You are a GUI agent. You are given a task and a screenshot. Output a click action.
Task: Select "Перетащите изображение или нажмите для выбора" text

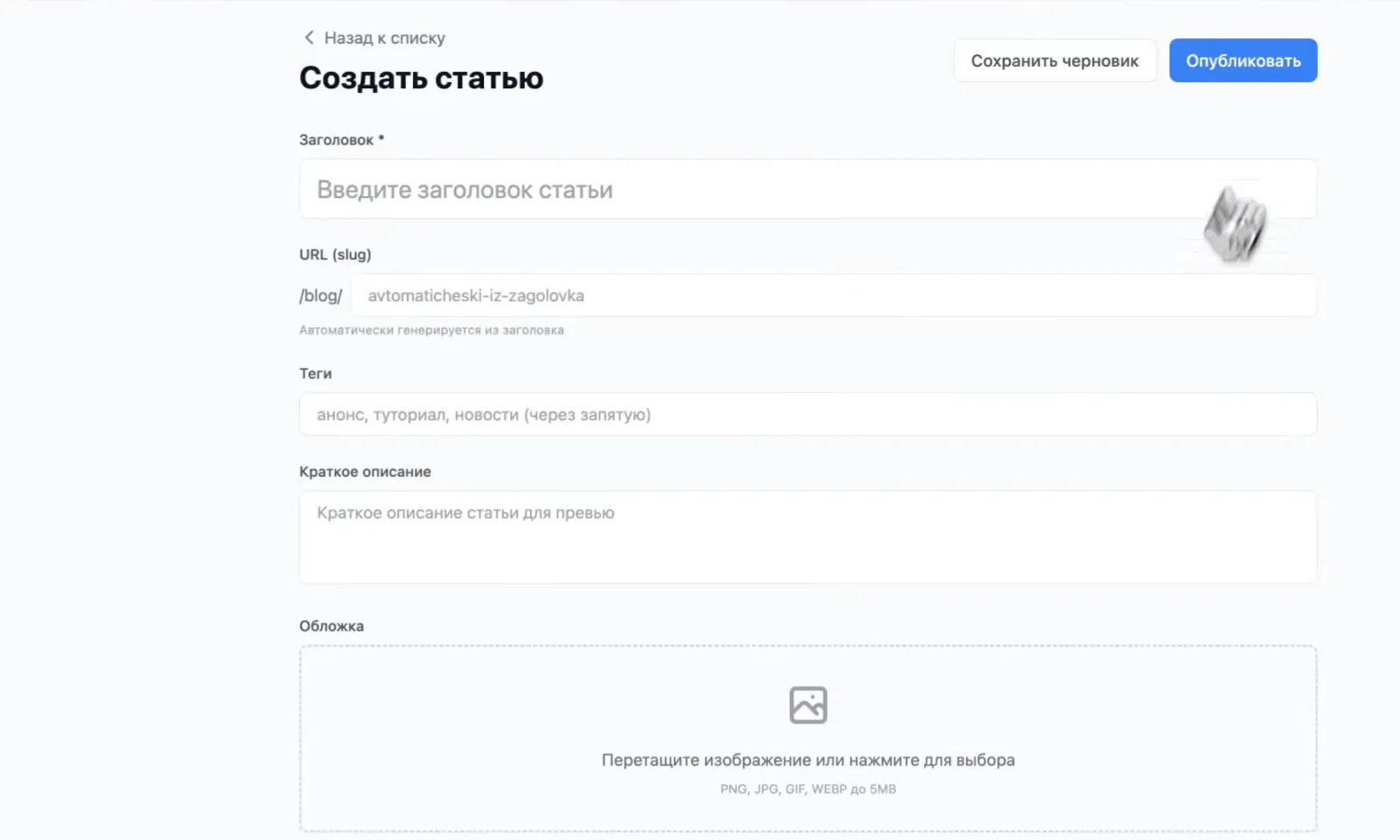[x=808, y=760]
